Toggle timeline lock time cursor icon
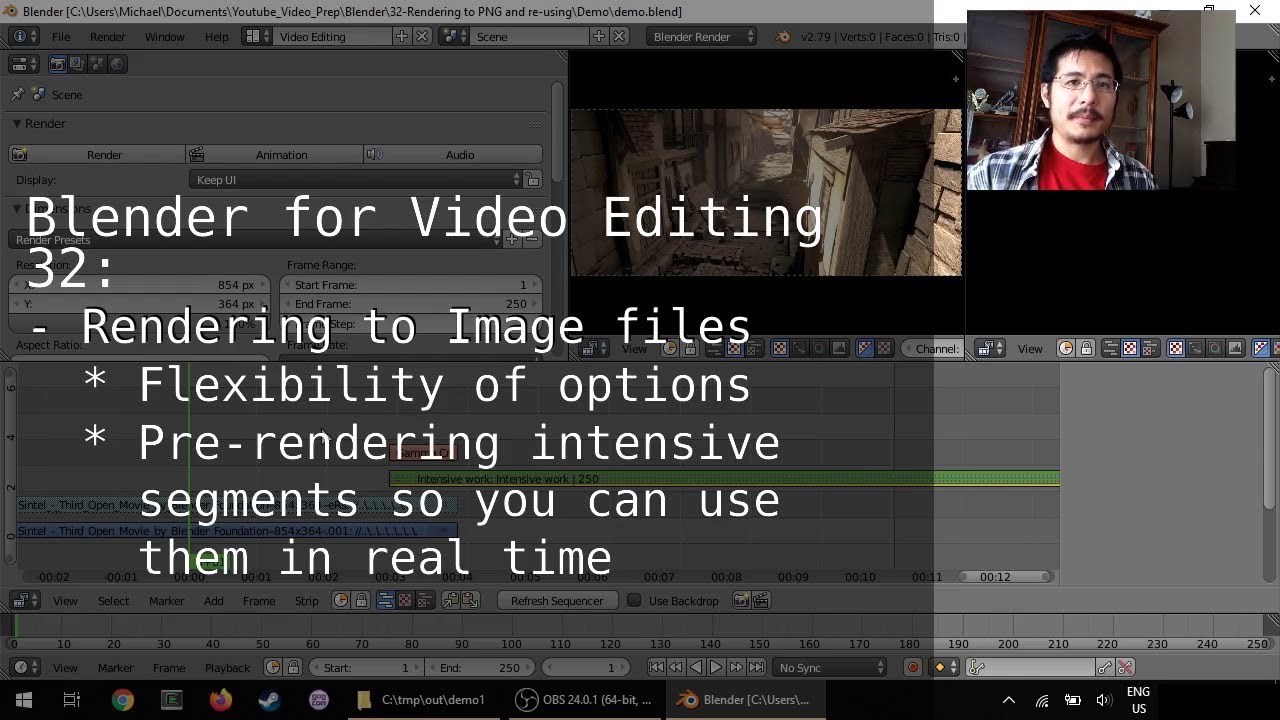Viewport: 1280px width, 720px height. pos(293,667)
